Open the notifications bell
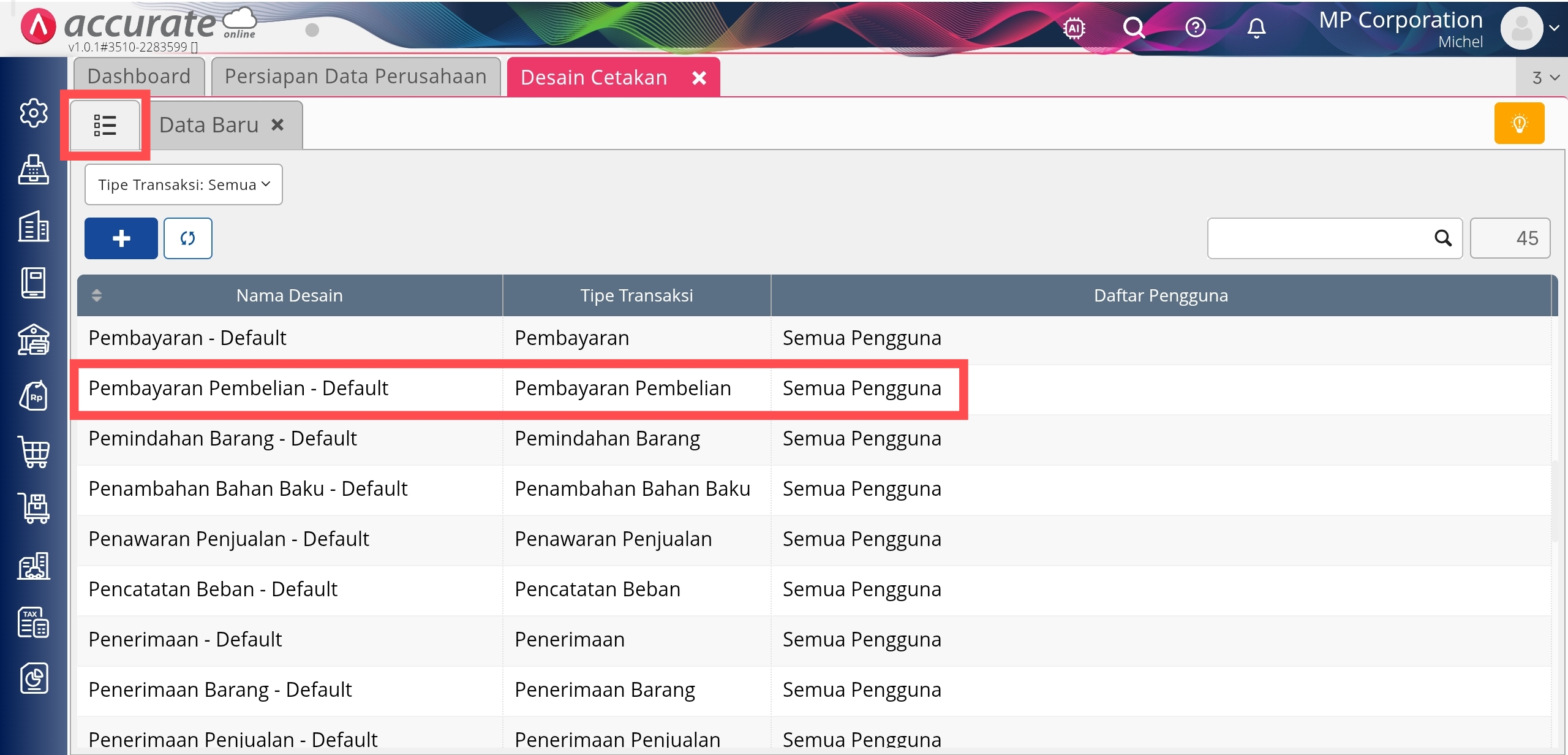 point(1256,28)
